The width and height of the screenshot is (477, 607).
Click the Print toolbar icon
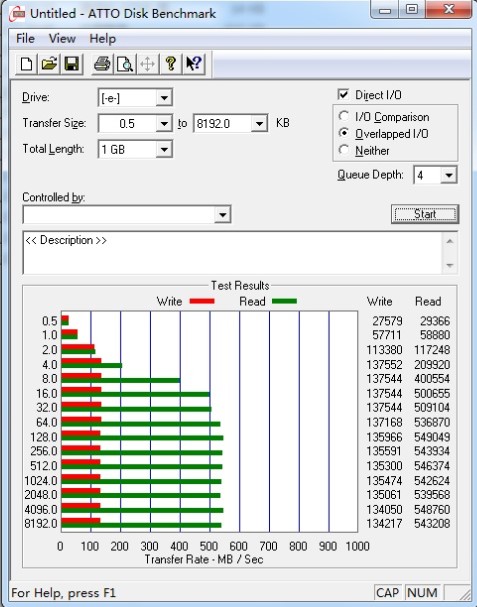point(102,64)
